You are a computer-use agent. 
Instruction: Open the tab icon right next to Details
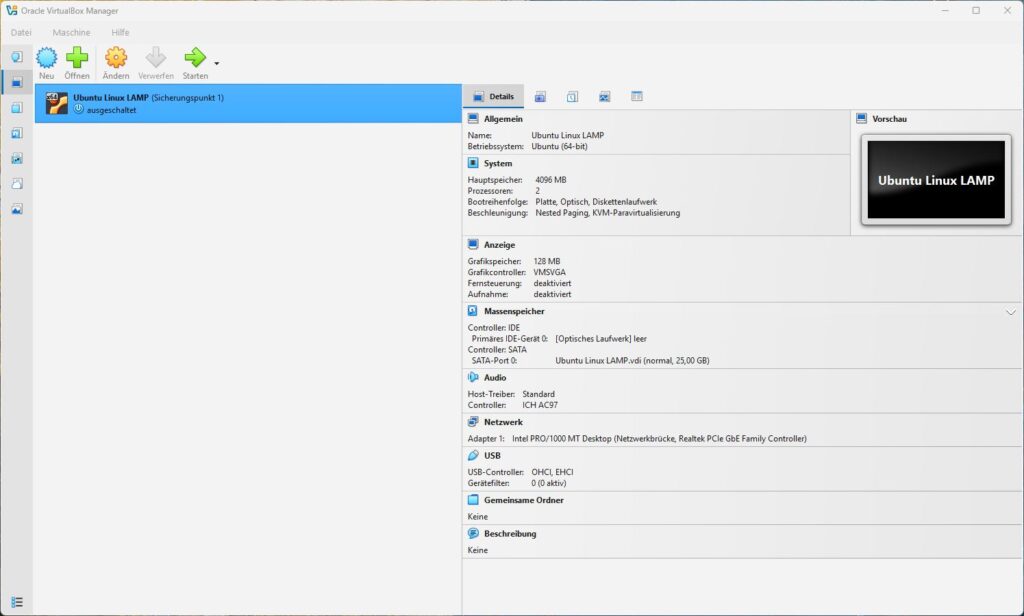[540, 97]
